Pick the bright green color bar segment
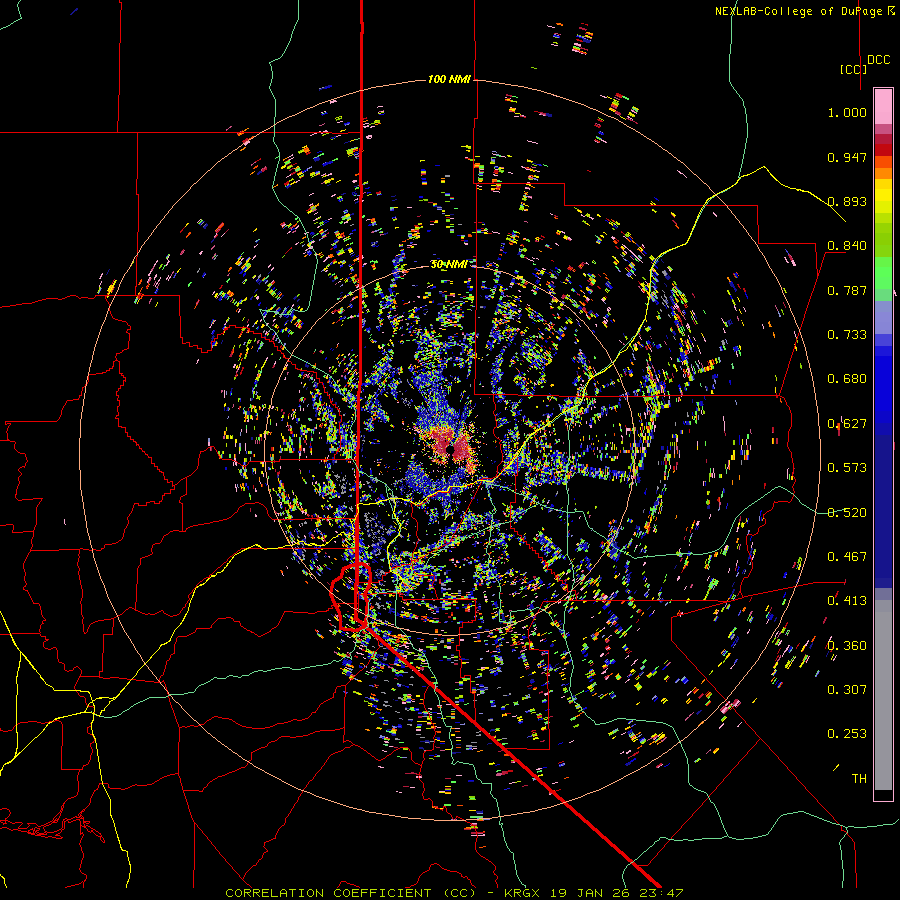Image resolution: width=900 pixels, height=900 pixels. click(x=883, y=273)
